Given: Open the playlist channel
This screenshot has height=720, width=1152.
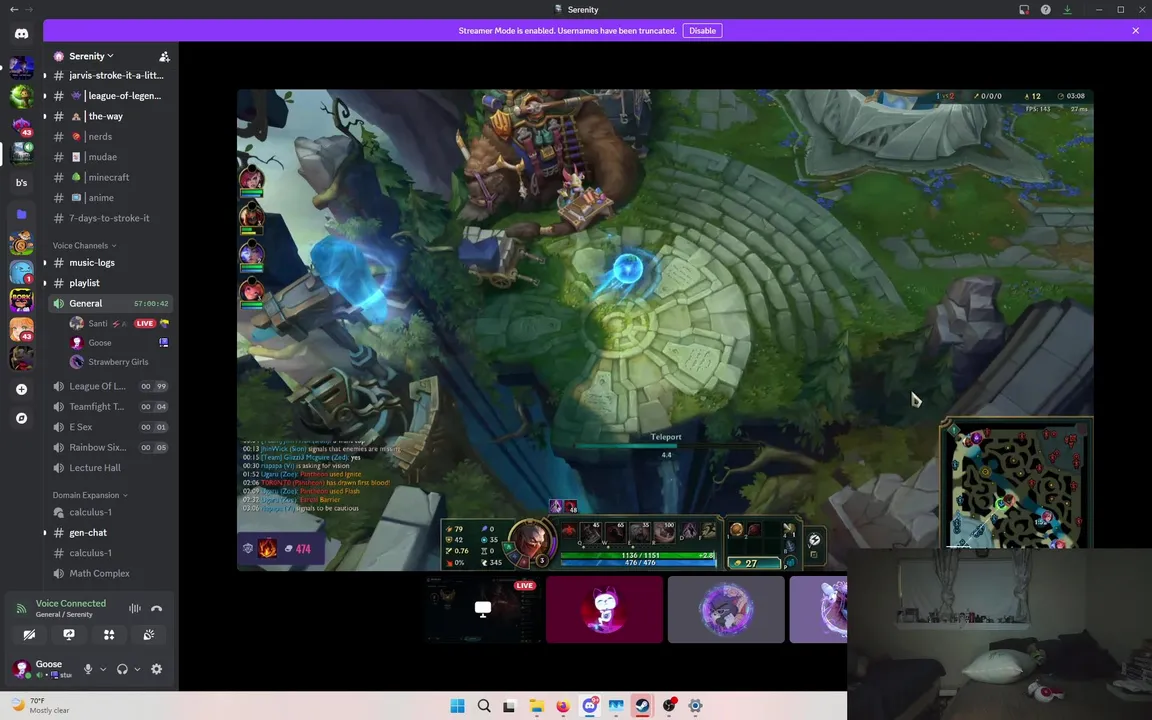Looking at the screenshot, I should click(110, 283).
